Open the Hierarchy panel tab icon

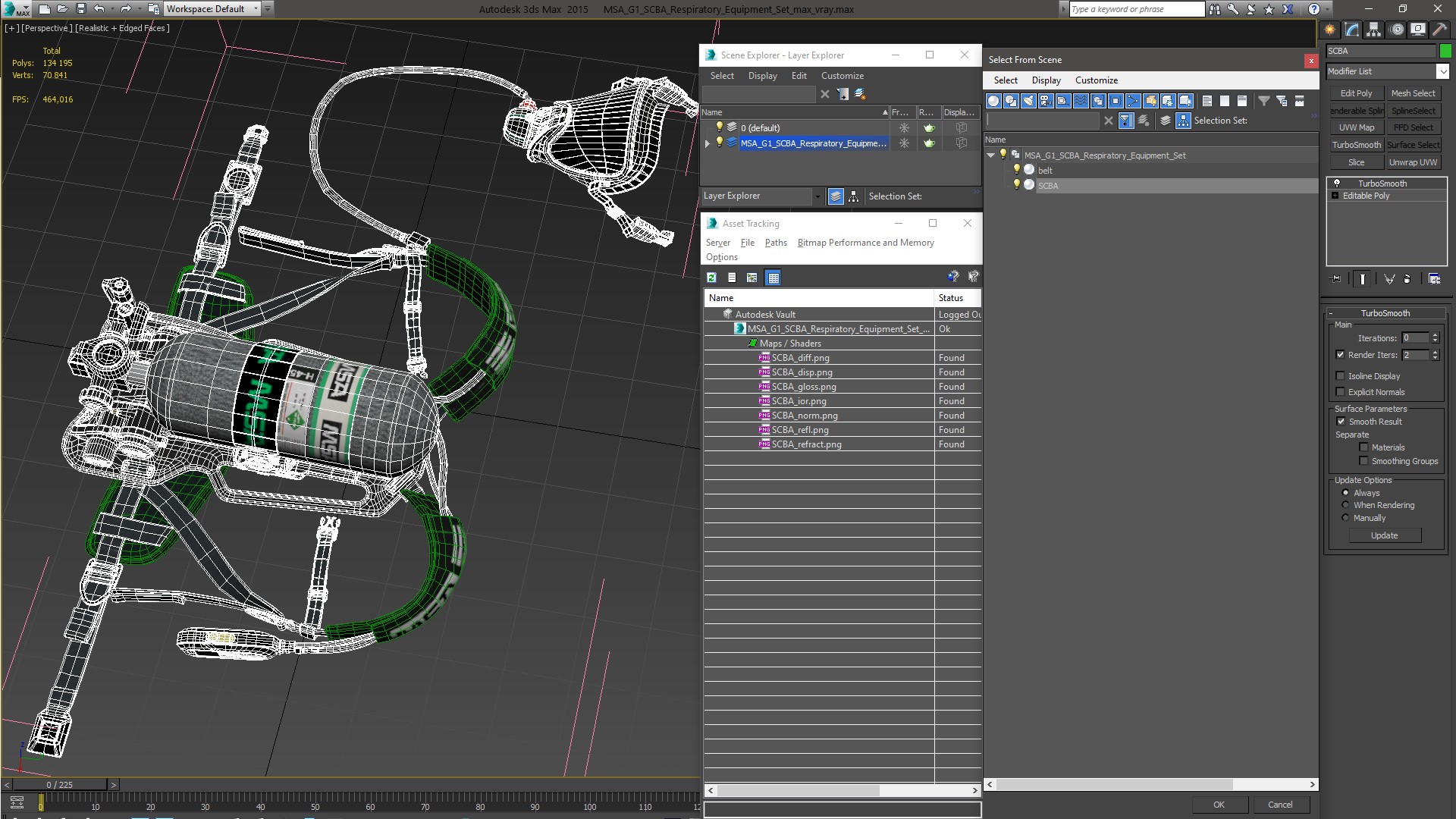pyautogui.click(x=1373, y=30)
